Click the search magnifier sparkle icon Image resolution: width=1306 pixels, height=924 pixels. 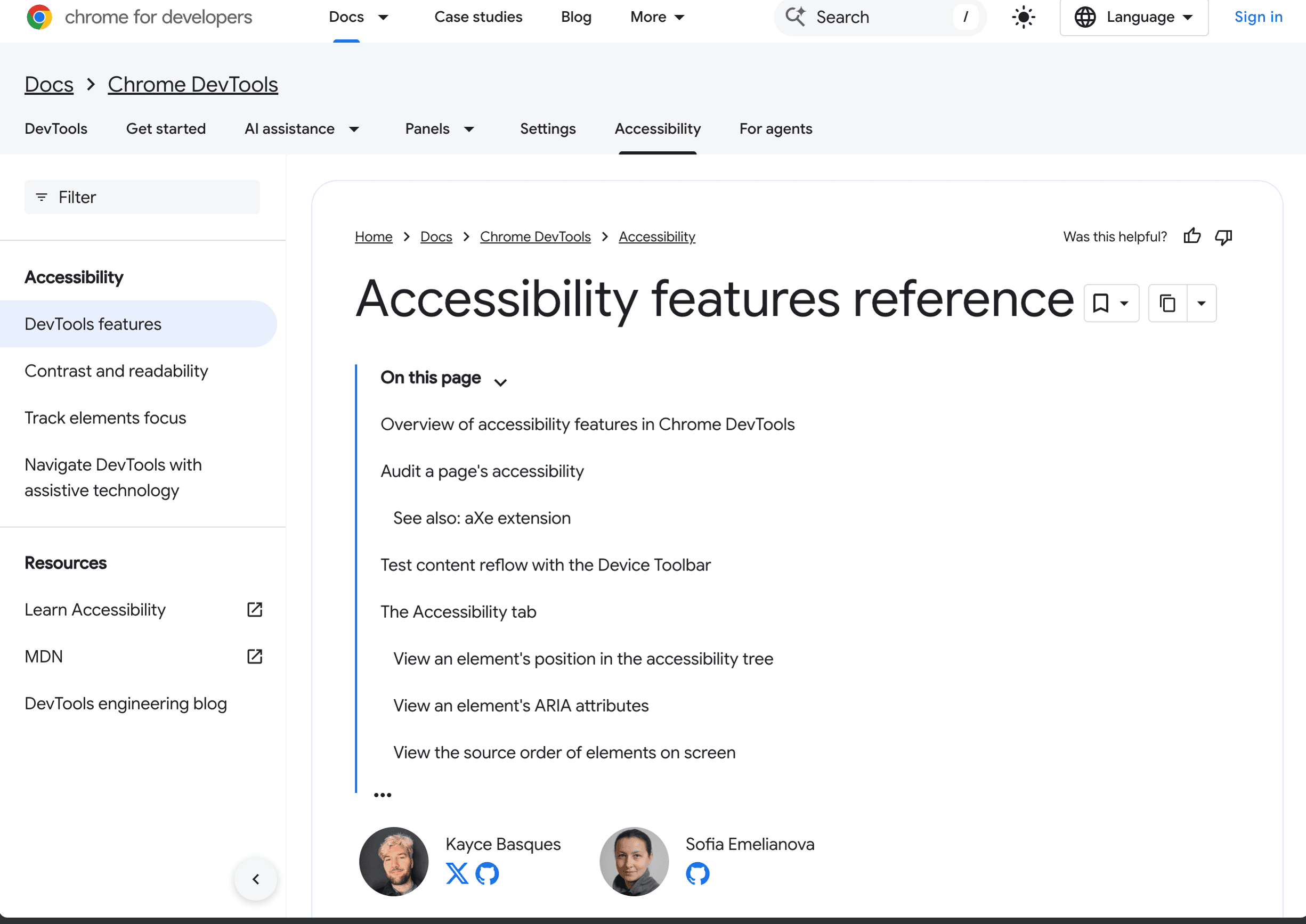pyautogui.click(x=796, y=17)
